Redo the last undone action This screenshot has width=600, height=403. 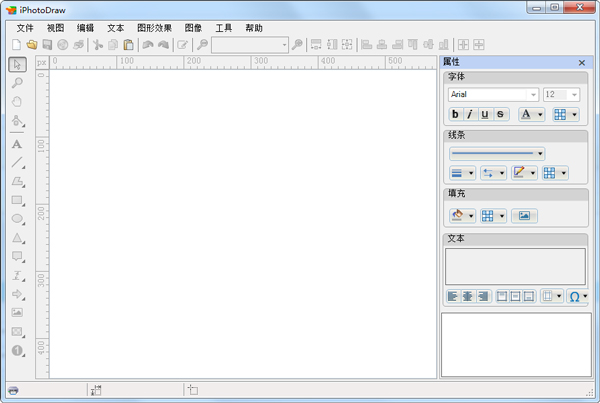(x=163, y=45)
